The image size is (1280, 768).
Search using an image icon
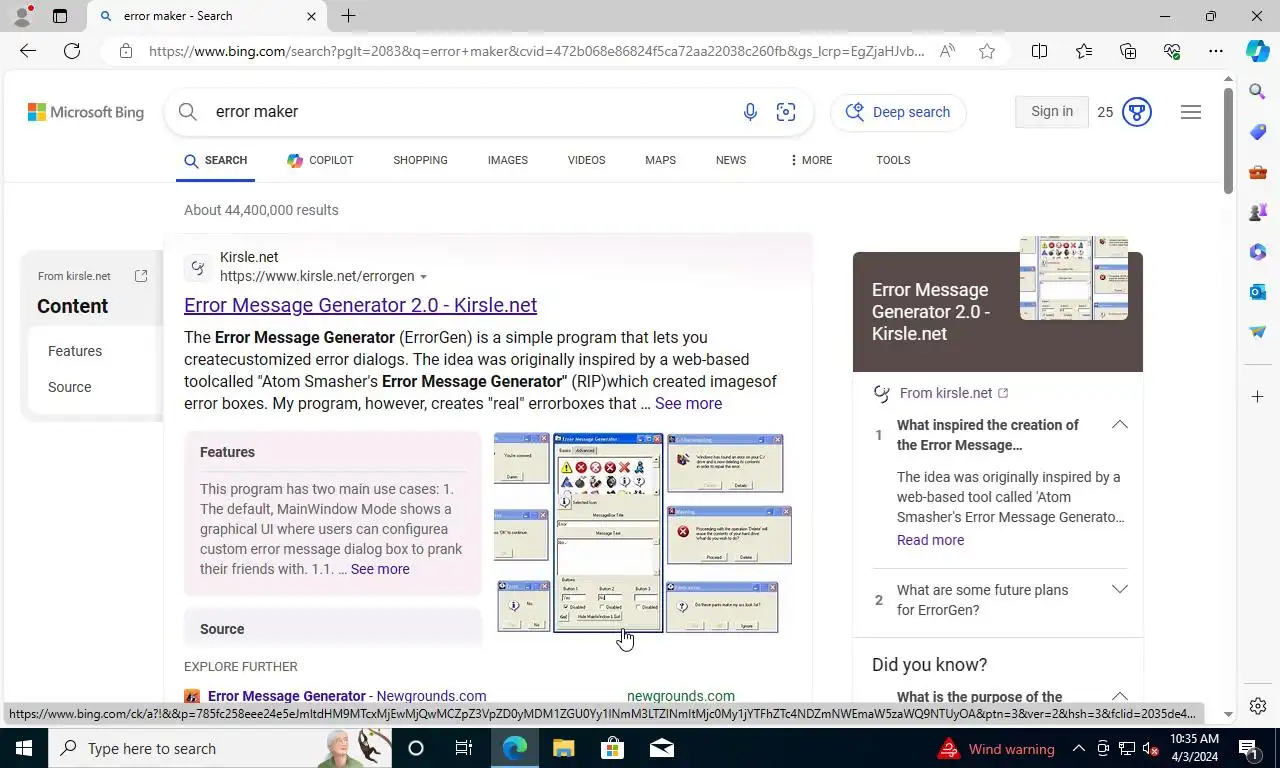coord(786,112)
